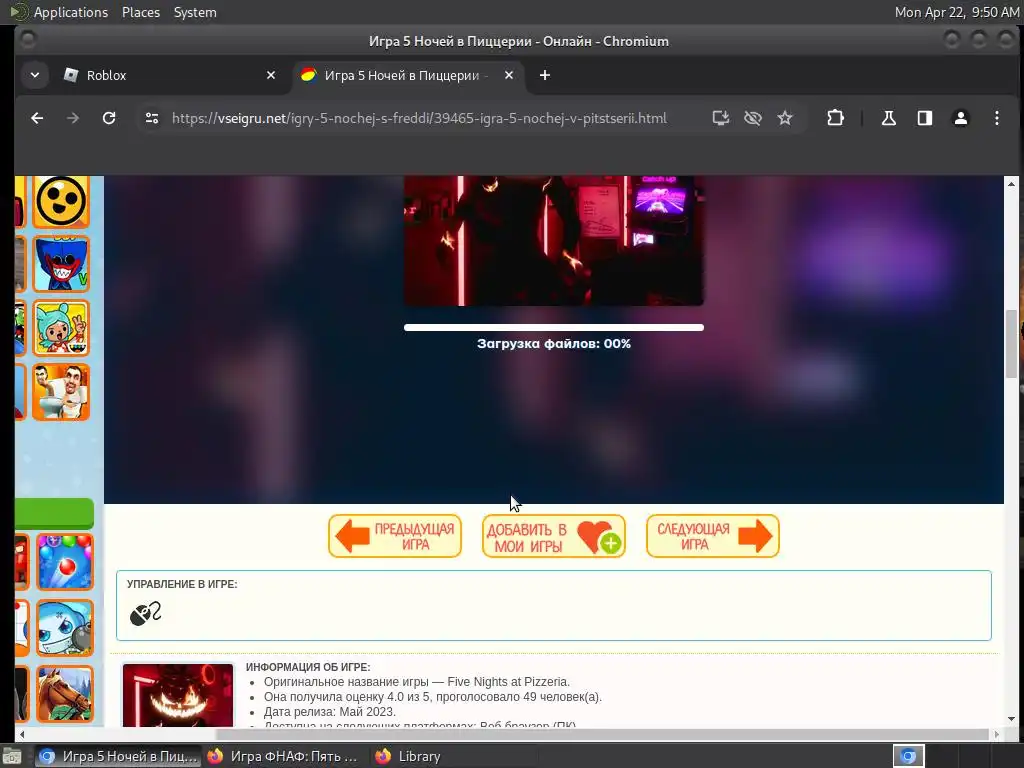Click ДОБАВИТЬ В МОИ ИГРЫ button
The height and width of the screenshot is (768, 1024).
tap(554, 536)
